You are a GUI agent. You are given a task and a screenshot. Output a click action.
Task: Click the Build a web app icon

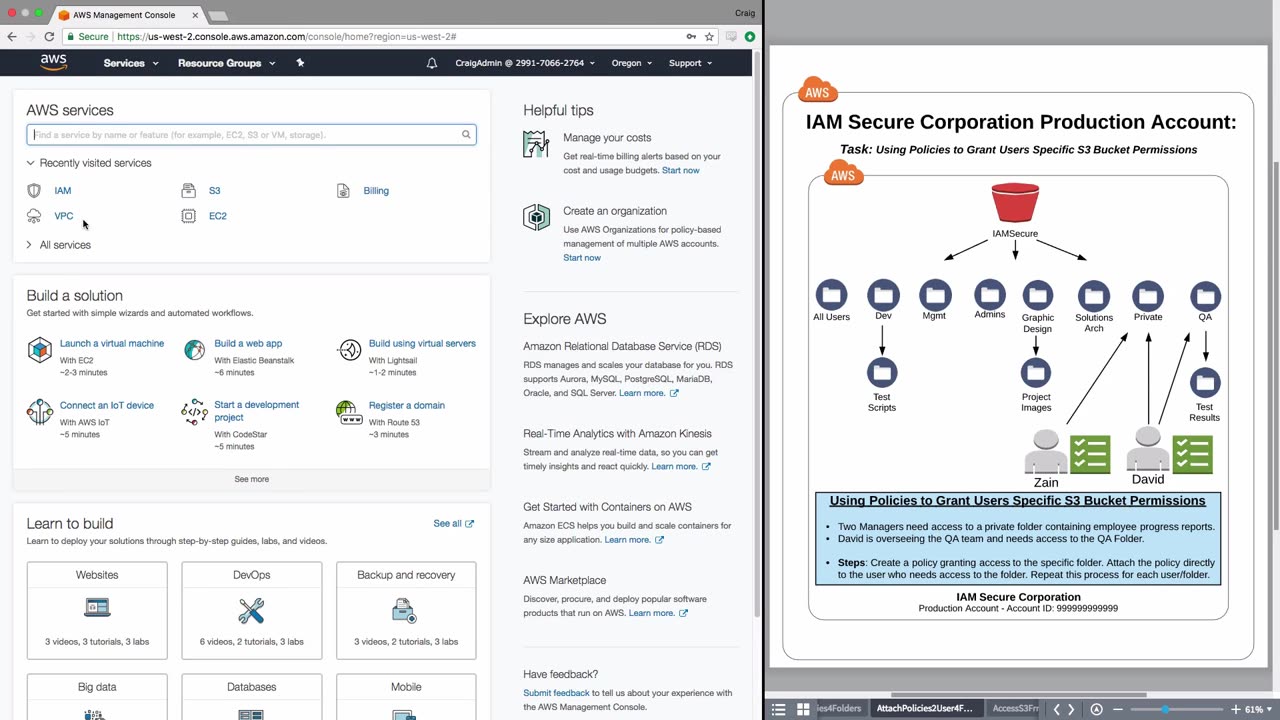[x=194, y=350]
